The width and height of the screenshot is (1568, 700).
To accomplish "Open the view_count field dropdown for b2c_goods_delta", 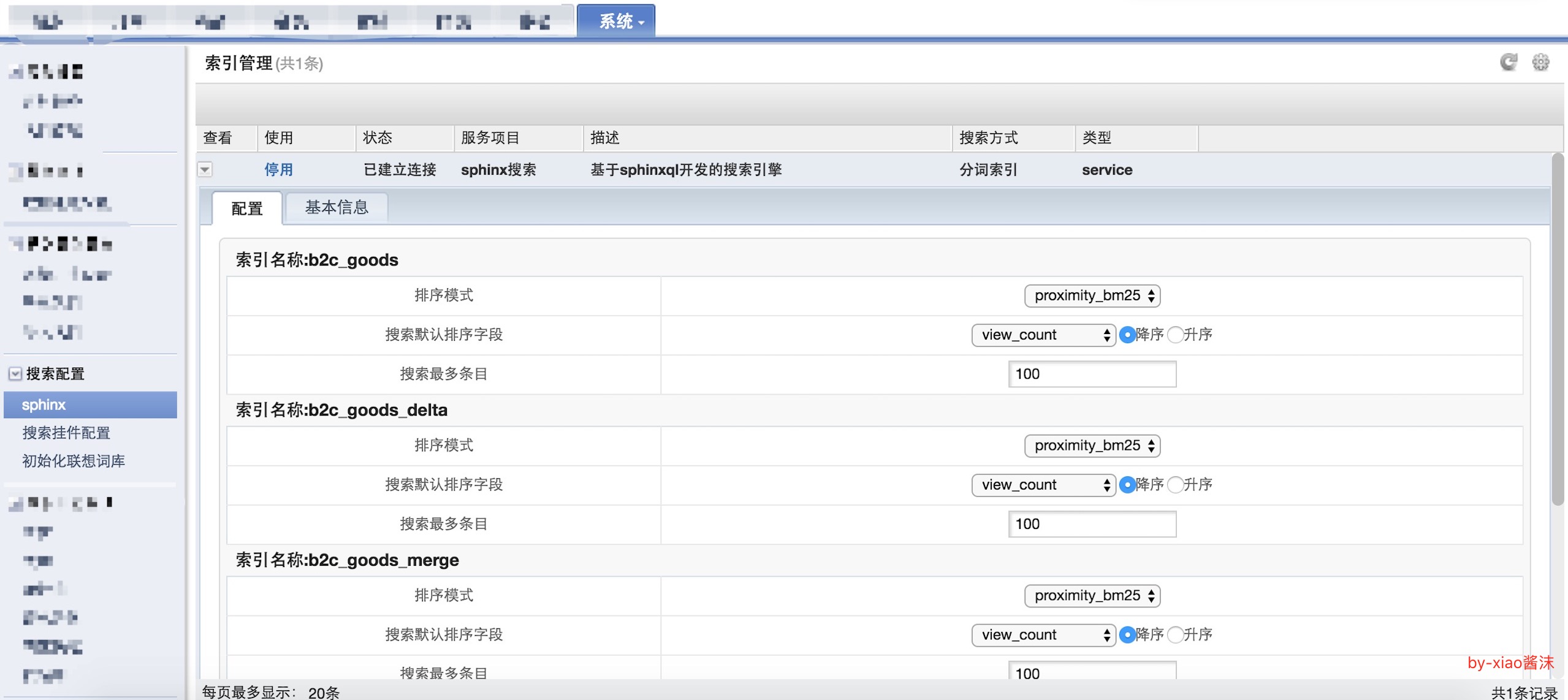I will tap(1042, 484).
